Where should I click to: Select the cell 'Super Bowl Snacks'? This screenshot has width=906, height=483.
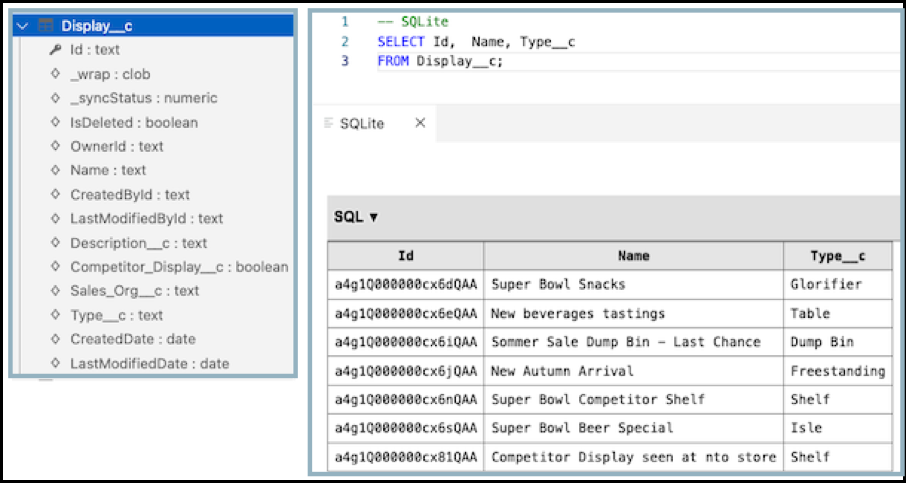point(633,284)
